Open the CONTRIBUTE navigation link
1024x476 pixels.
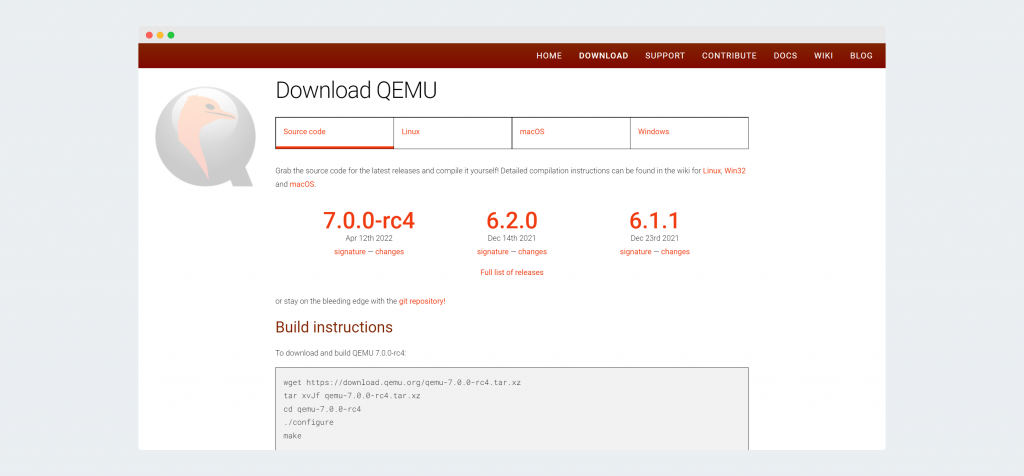[x=729, y=56]
